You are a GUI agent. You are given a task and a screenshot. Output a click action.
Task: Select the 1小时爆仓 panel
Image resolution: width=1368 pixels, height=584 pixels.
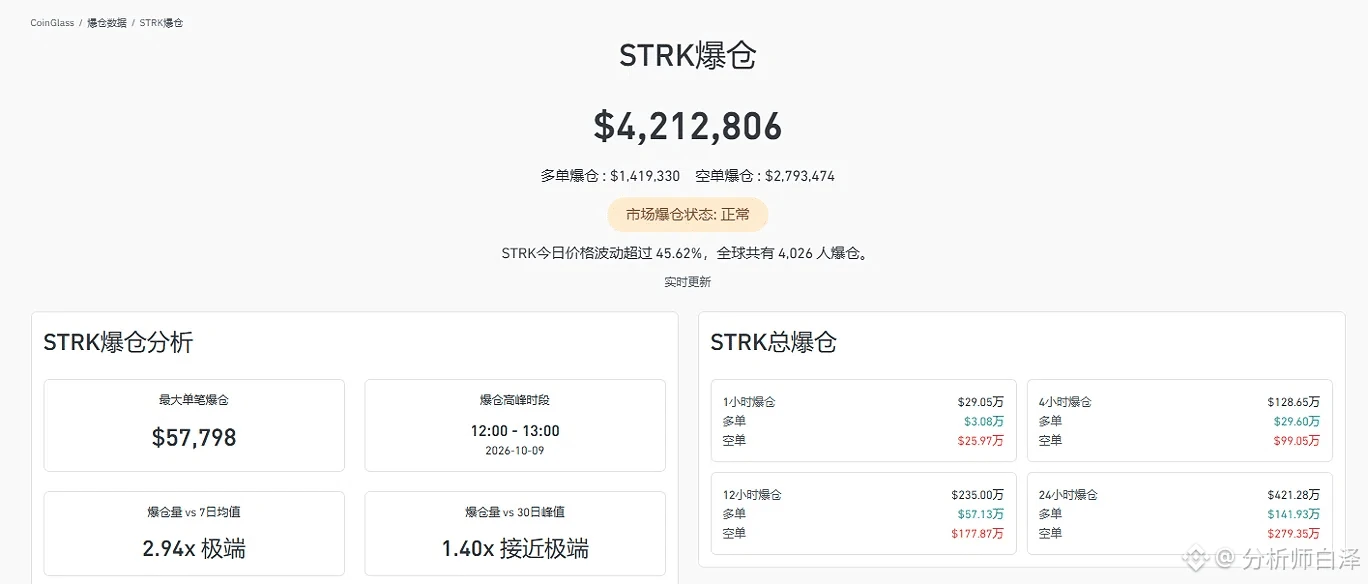click(x=864, y=421)
